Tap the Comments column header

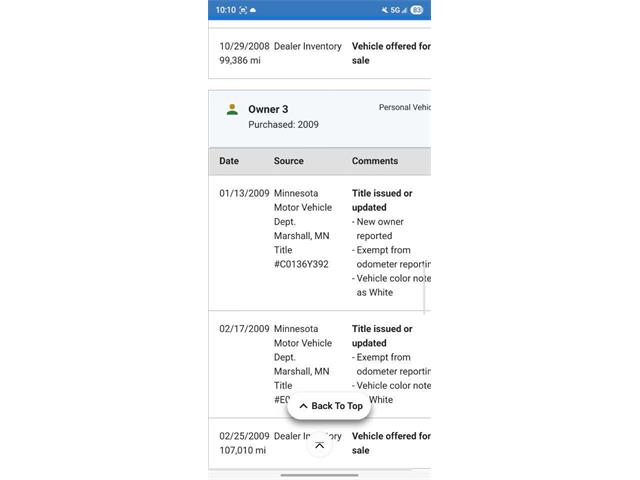pos(375,161)
